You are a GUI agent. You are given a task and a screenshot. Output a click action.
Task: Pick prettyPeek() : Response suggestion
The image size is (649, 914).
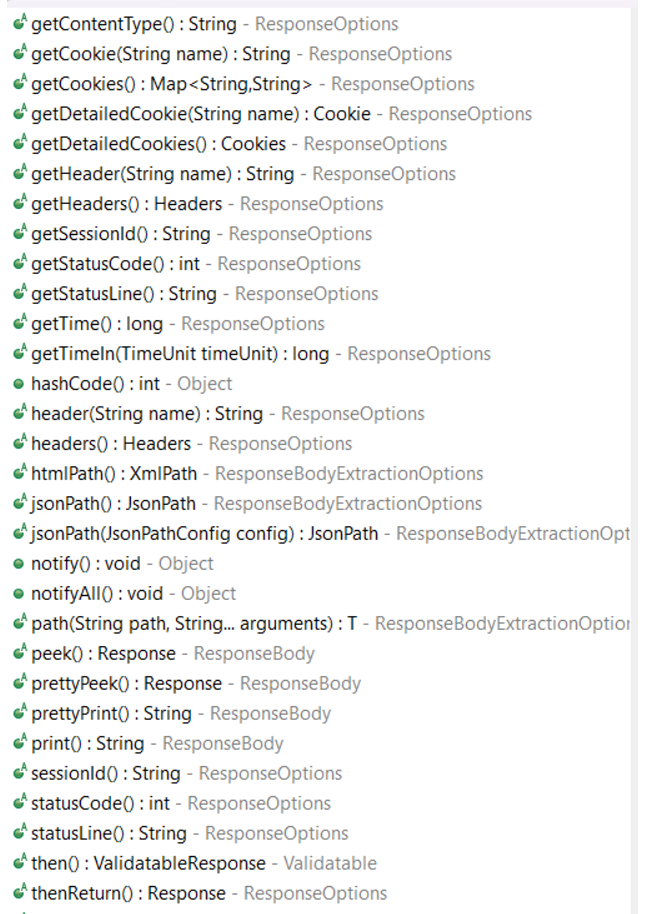click(x=321, y=683)
